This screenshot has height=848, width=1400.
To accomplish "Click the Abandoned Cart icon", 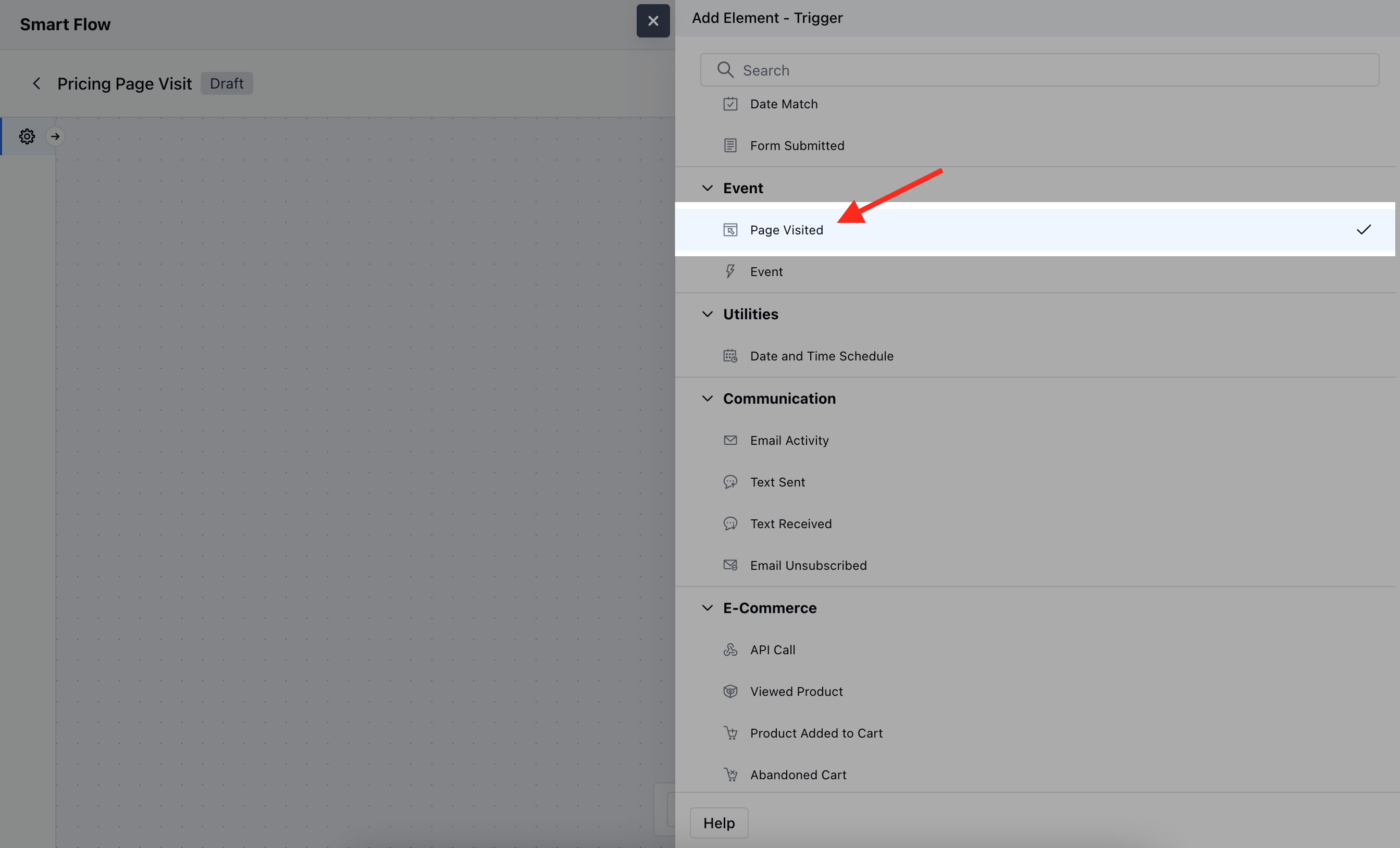I will (x=730, y=775).
